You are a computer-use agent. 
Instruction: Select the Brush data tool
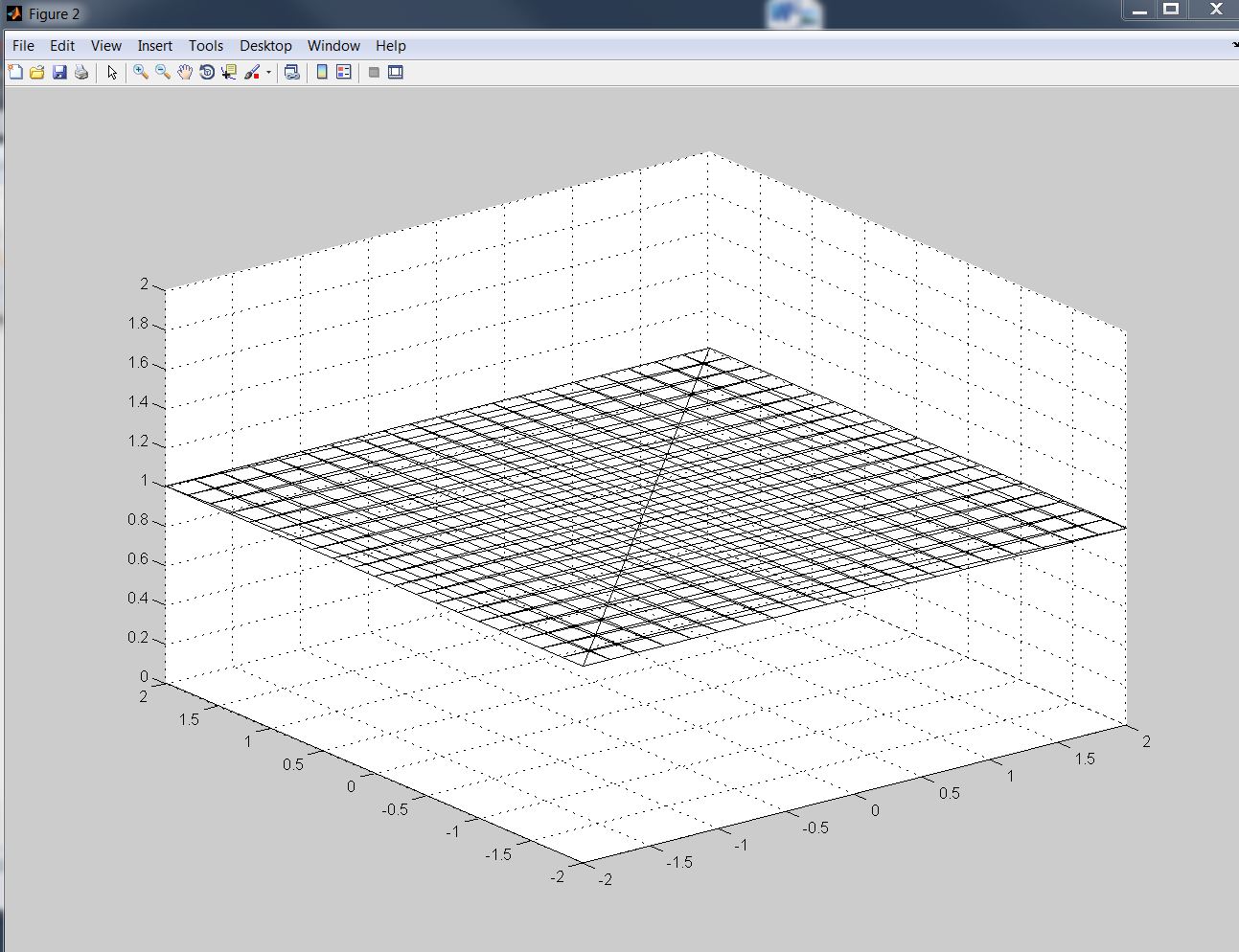252,72
